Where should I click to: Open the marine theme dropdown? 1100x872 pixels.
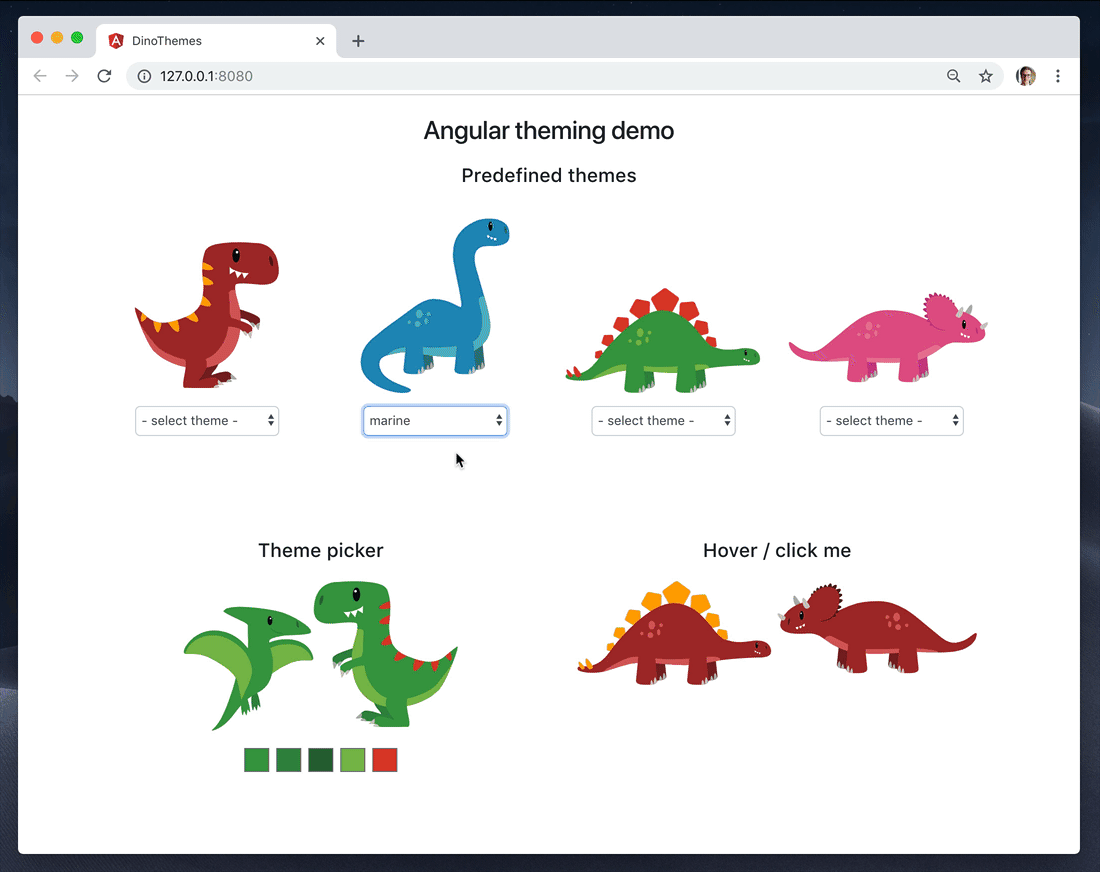coord(435,421)
